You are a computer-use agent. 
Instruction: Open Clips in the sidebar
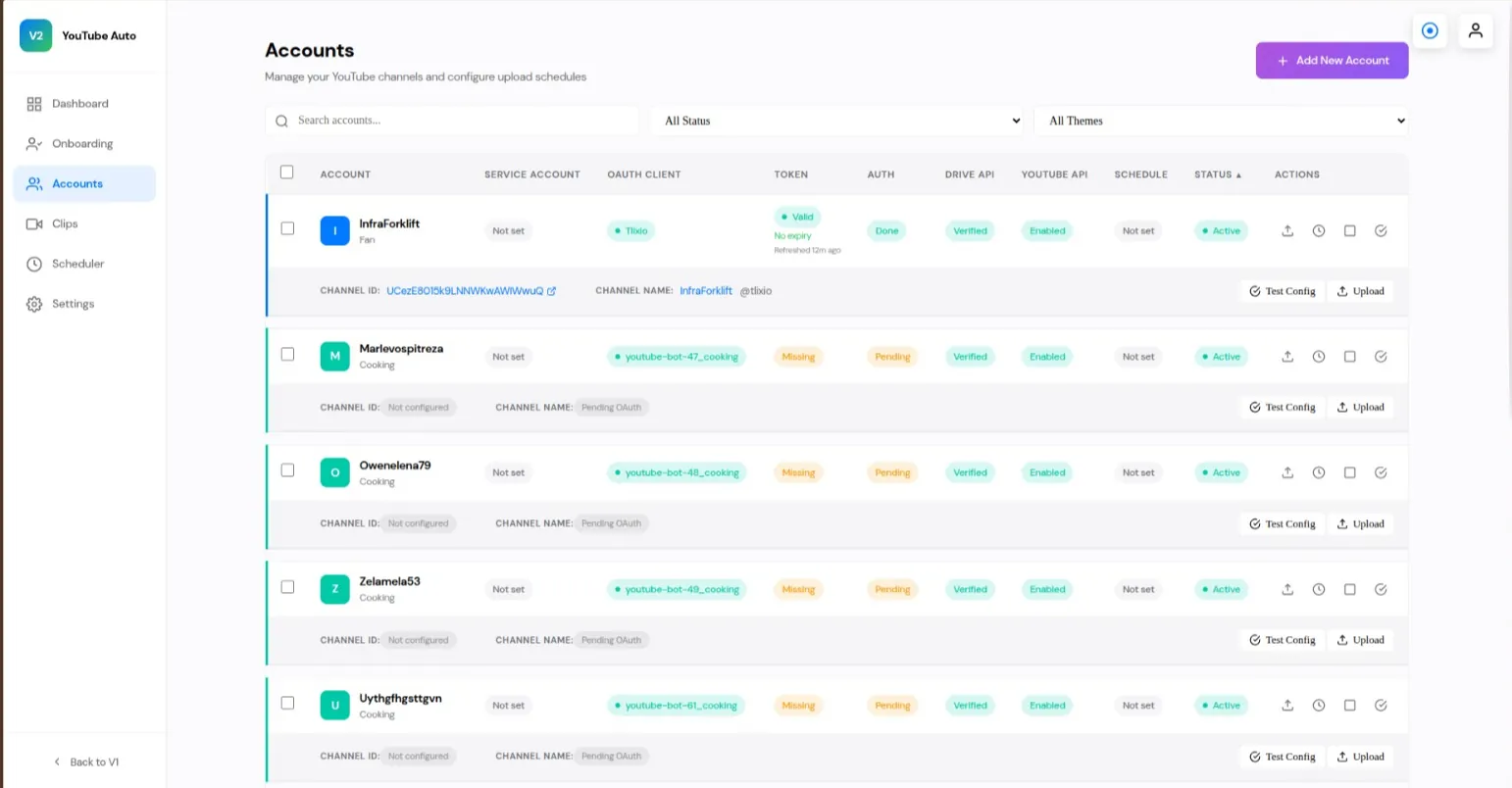84,224
